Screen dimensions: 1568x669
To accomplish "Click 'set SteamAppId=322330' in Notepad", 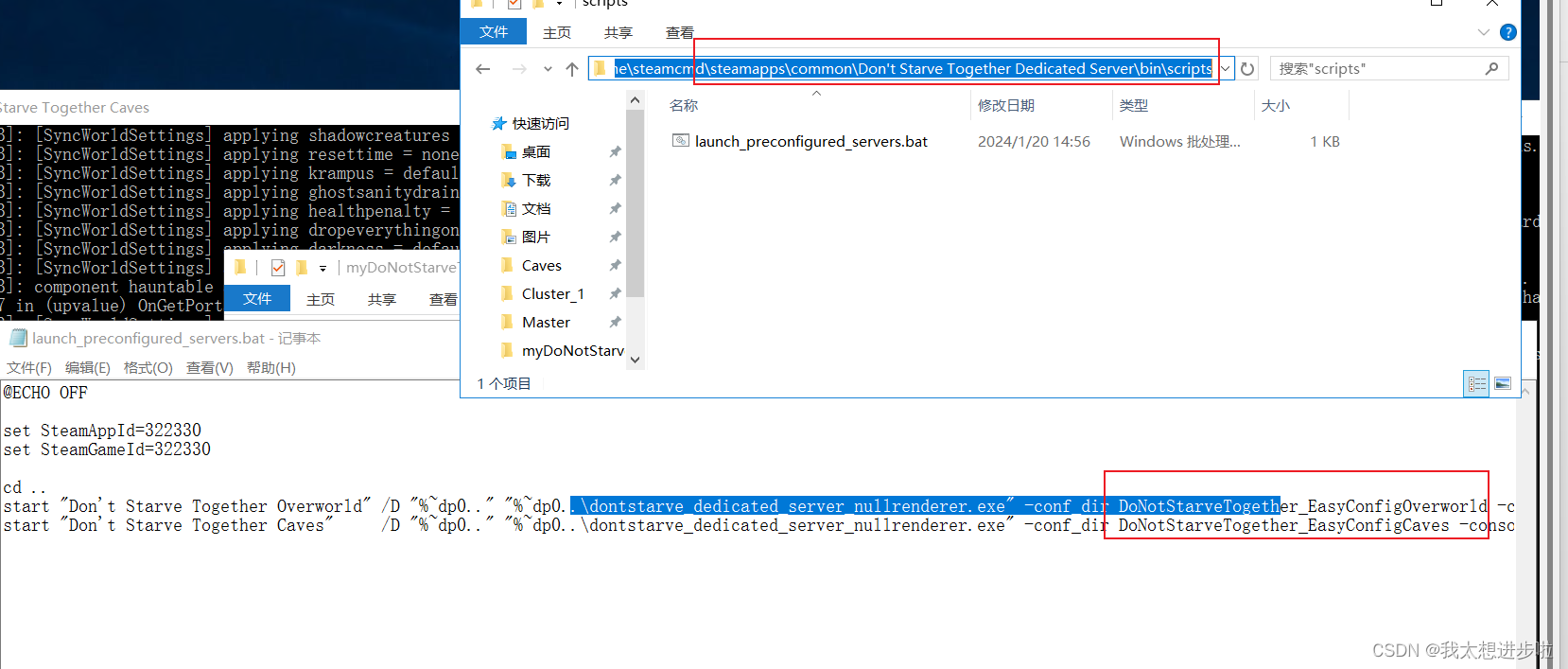I will pyautogui.click(x=102, y=431).
